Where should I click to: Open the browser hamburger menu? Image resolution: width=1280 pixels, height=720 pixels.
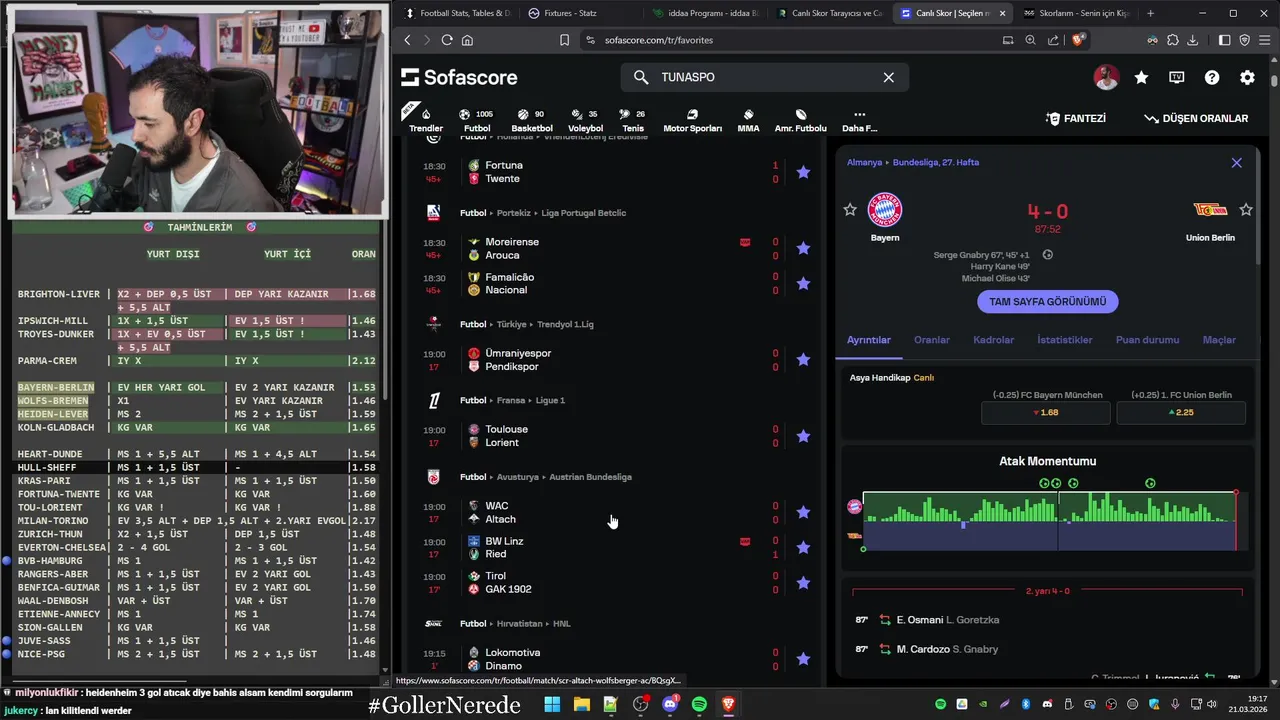pos(1264,40)
